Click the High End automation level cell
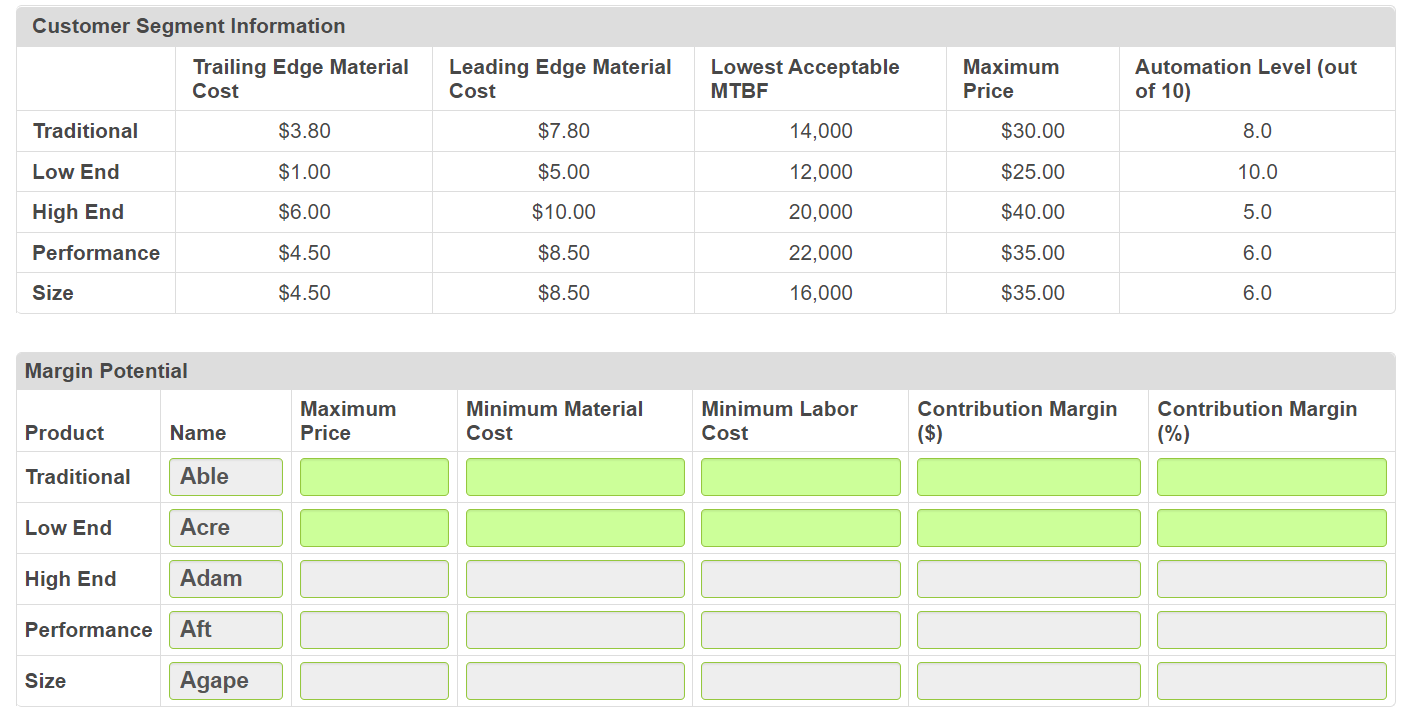 click(x=1256, y=211)
